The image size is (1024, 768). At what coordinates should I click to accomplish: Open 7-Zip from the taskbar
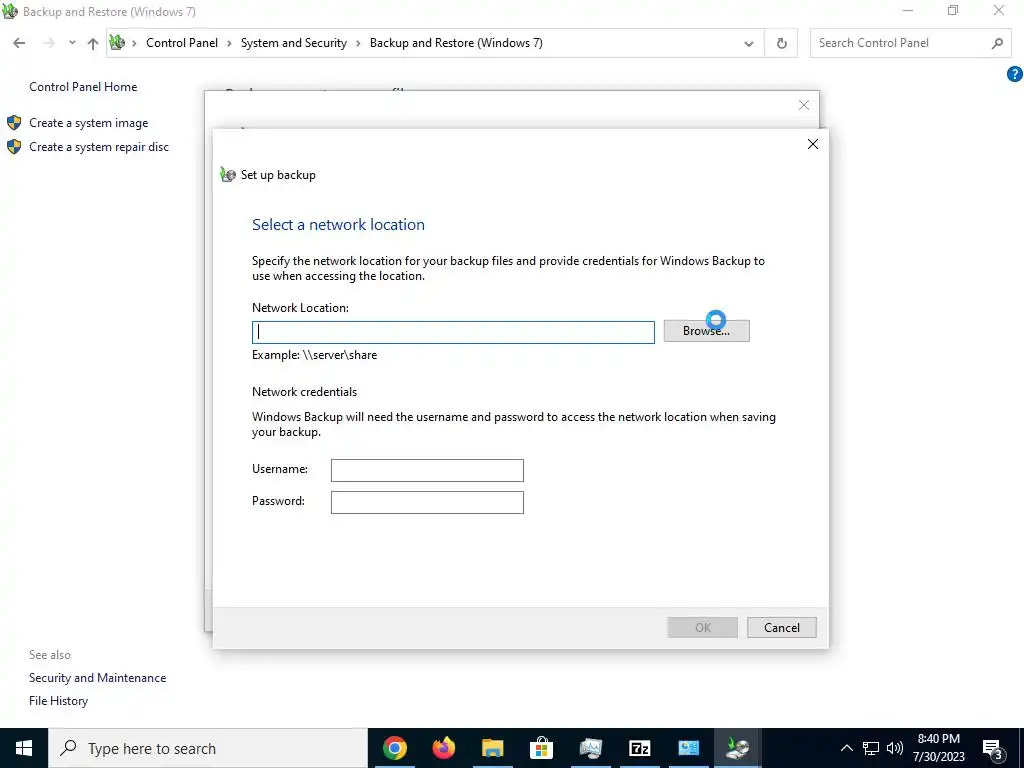639,748
